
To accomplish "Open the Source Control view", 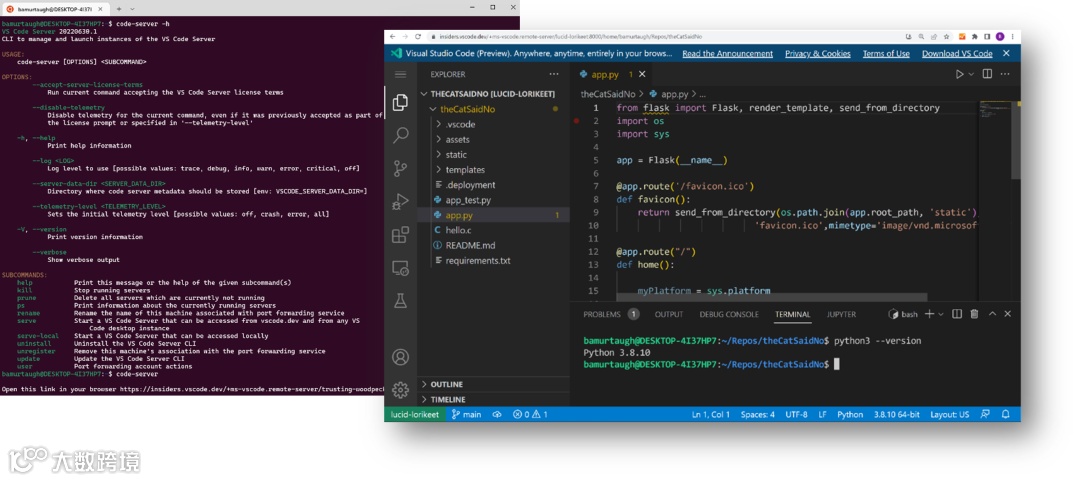I will [x=400, y=168].
